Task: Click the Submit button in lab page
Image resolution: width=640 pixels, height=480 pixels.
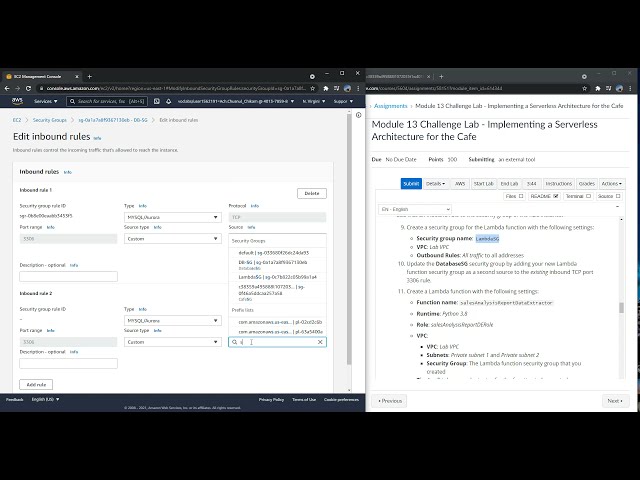Action: pyautogui.click(x=411, y=184)
